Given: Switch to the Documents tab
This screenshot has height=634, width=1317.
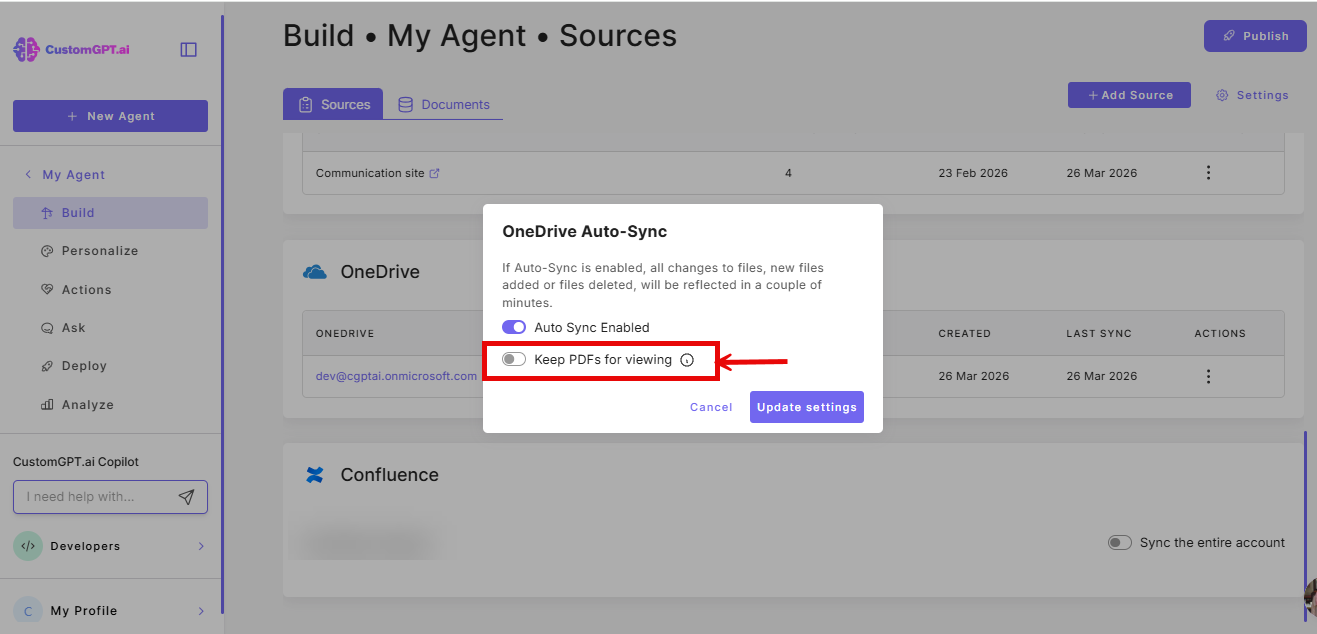Looking at the screenshot, I should (x=446, y=103).
